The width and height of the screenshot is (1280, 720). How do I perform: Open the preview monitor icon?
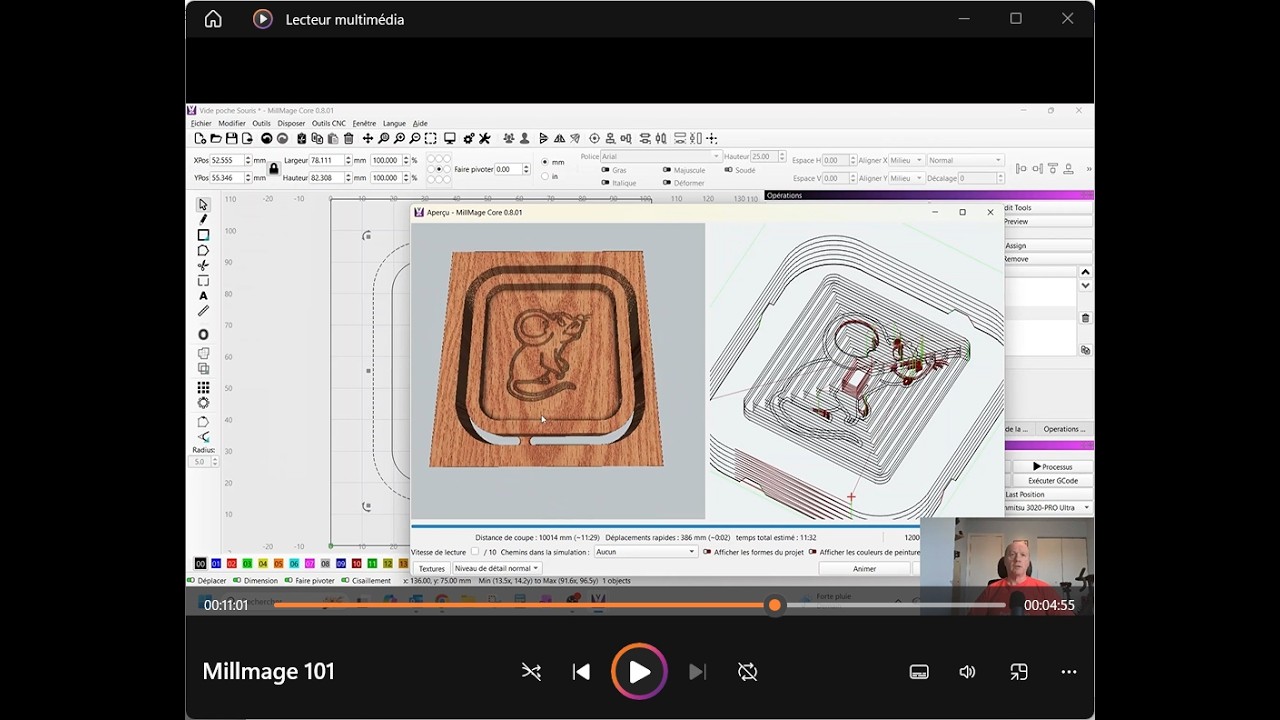pos(450,138)
